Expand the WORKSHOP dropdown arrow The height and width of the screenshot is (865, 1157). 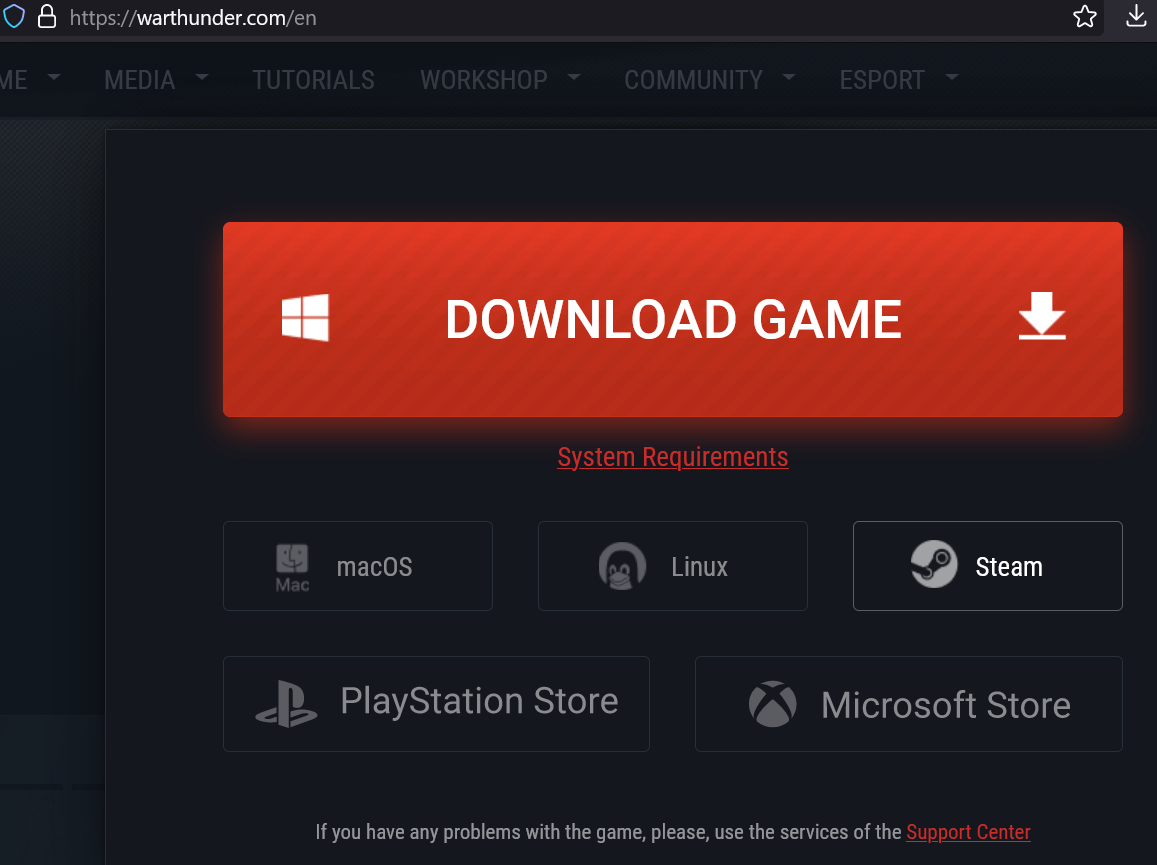click(574, 76)
